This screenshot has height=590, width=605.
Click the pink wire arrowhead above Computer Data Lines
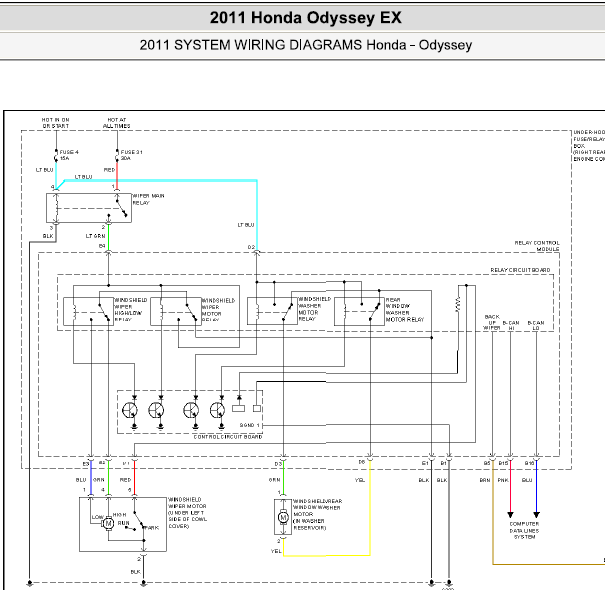pos(510,515)
